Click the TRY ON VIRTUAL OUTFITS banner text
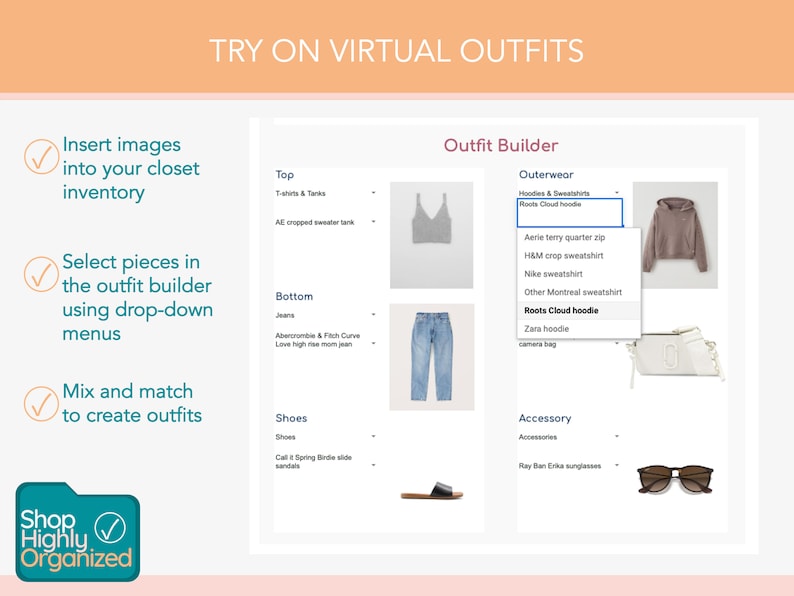Viewport: 794px width, 596px height. [396, 51]
